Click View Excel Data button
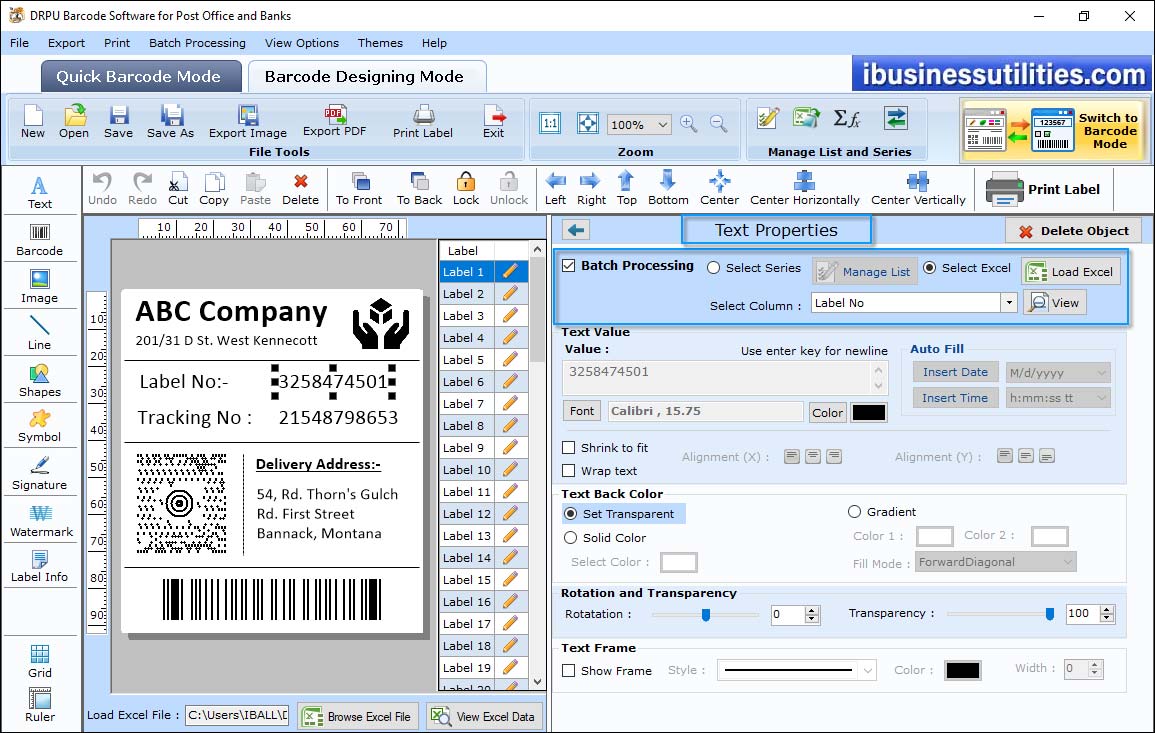Image resolution: width=1155 pixels, height=733 pixels. tap(484, 717)
